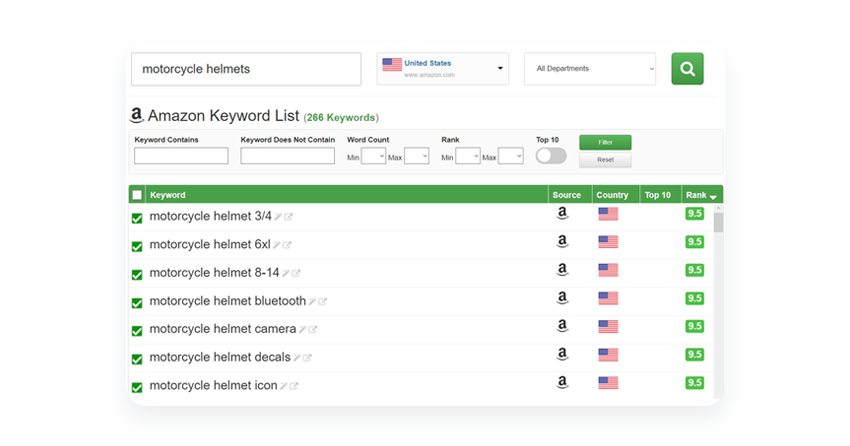Click edit pencil icon for motorcycle helmet 3/4
The width and height of the screenshot is (850, 446).
[x=278, y=217]
